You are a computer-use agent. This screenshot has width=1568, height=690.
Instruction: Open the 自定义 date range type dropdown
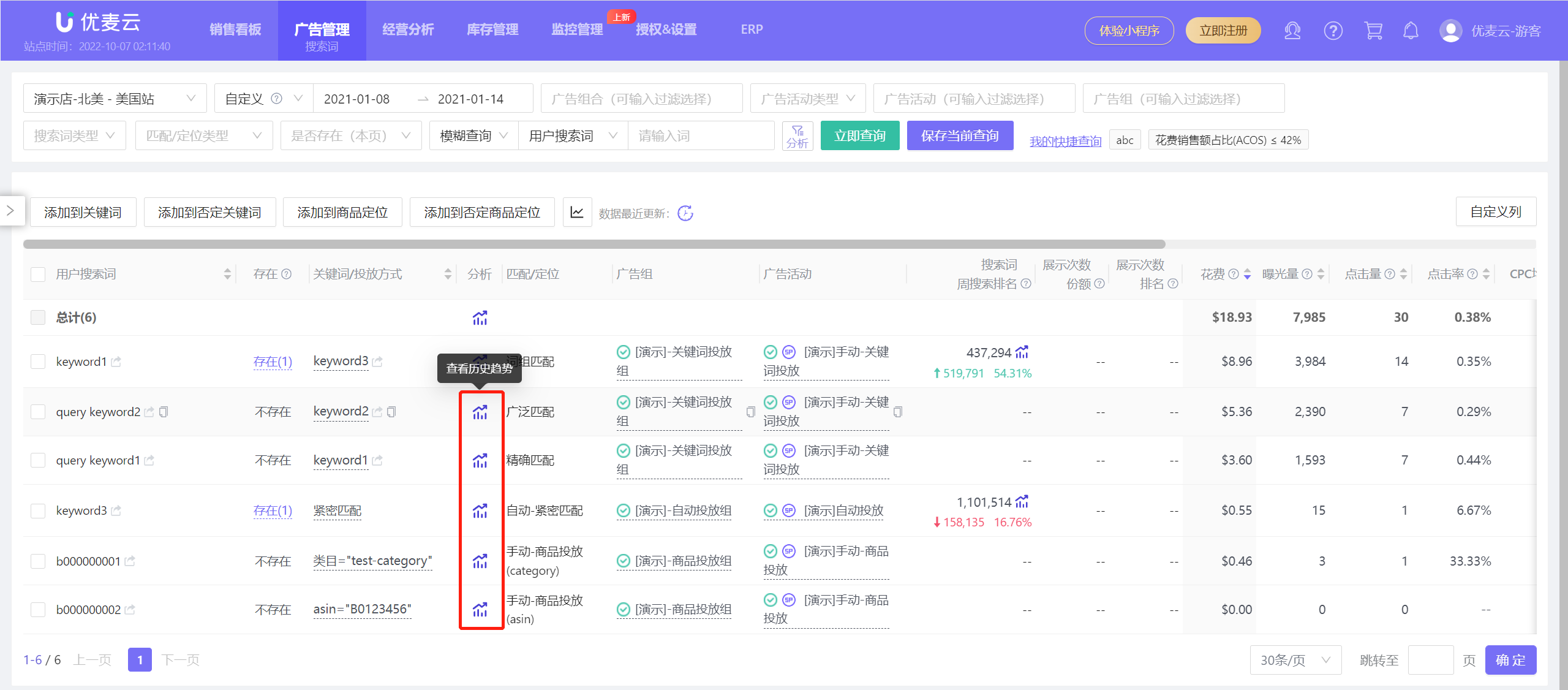[264, 99]
